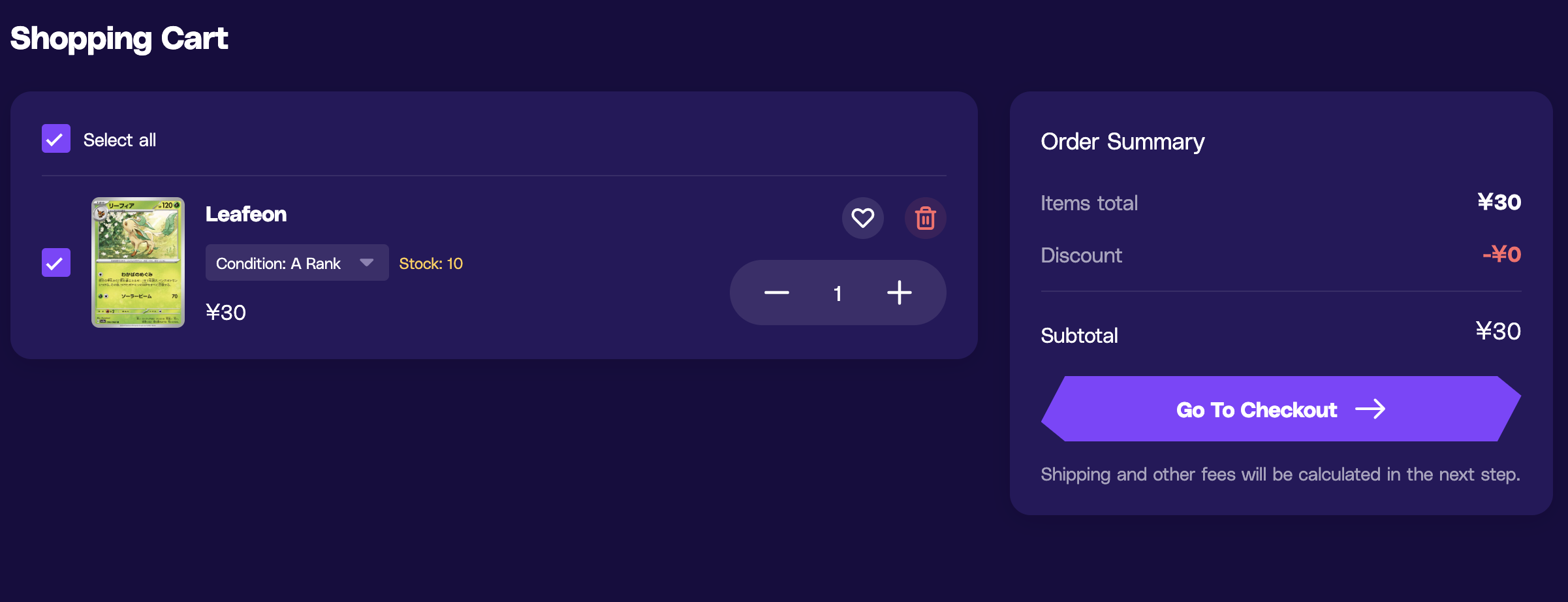Increase quantity with the plus icon
The width and height of the screenshot is (1568, 602).
pyautogui.click(x=899, y=293)
